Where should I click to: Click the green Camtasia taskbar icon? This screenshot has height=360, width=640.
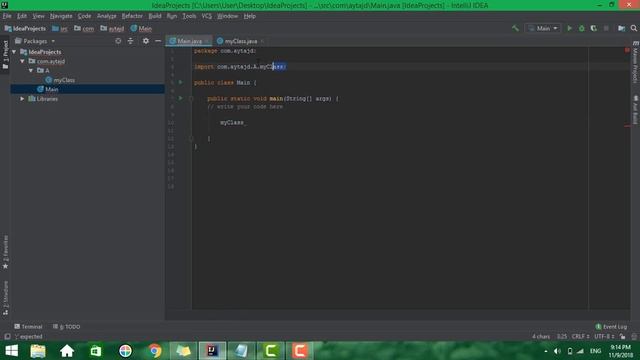(x=270, y=351)
